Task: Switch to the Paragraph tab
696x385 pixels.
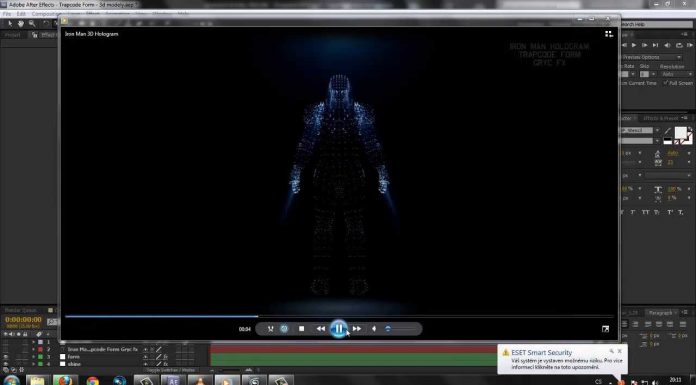Action: click(660, 313)
